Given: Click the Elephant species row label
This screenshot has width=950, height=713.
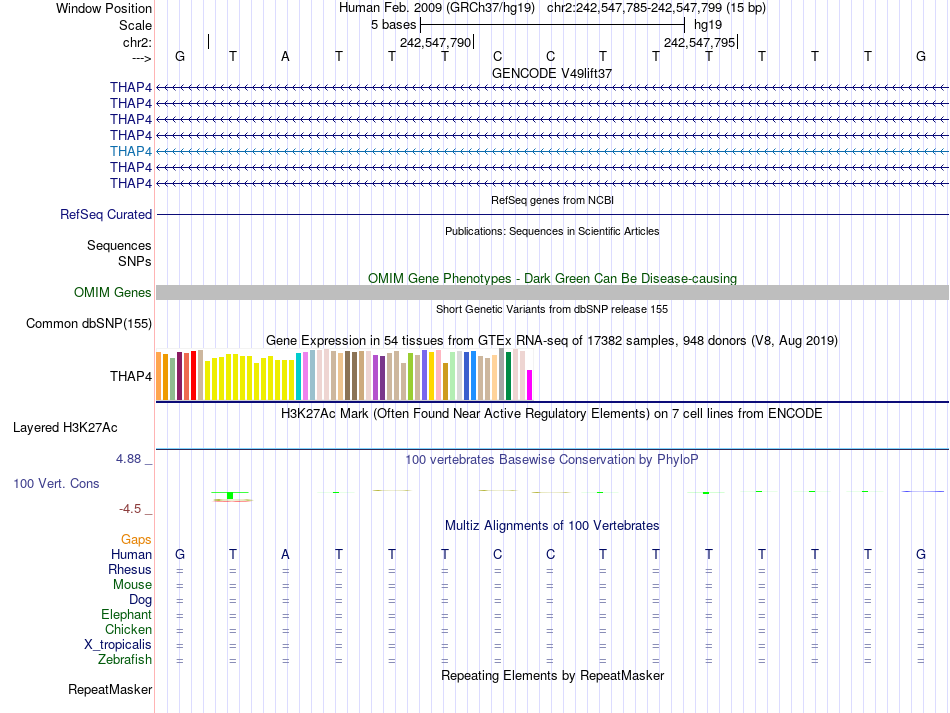Looking at the screenshot, I should pos(126,615).
